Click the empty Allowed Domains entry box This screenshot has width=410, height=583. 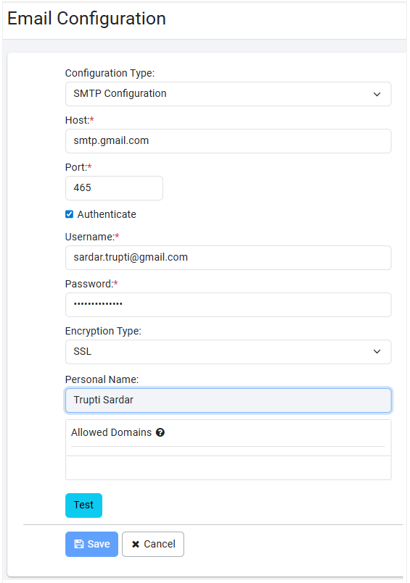click(228, 468)
